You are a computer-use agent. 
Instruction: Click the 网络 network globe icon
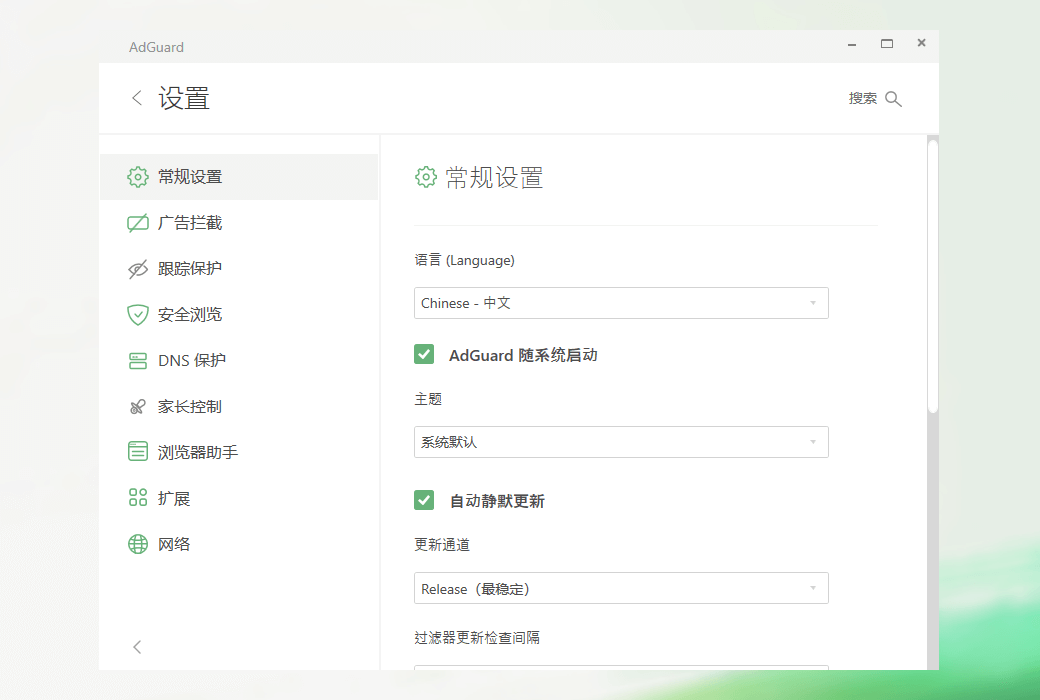[138, 543]
